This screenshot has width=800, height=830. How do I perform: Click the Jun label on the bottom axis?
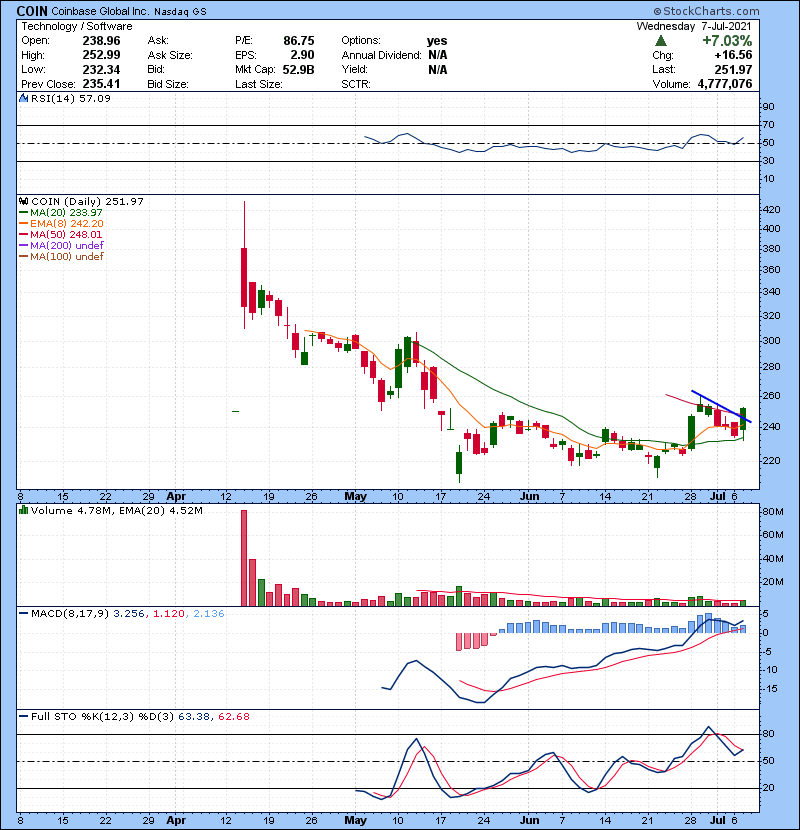click(529, 820)
